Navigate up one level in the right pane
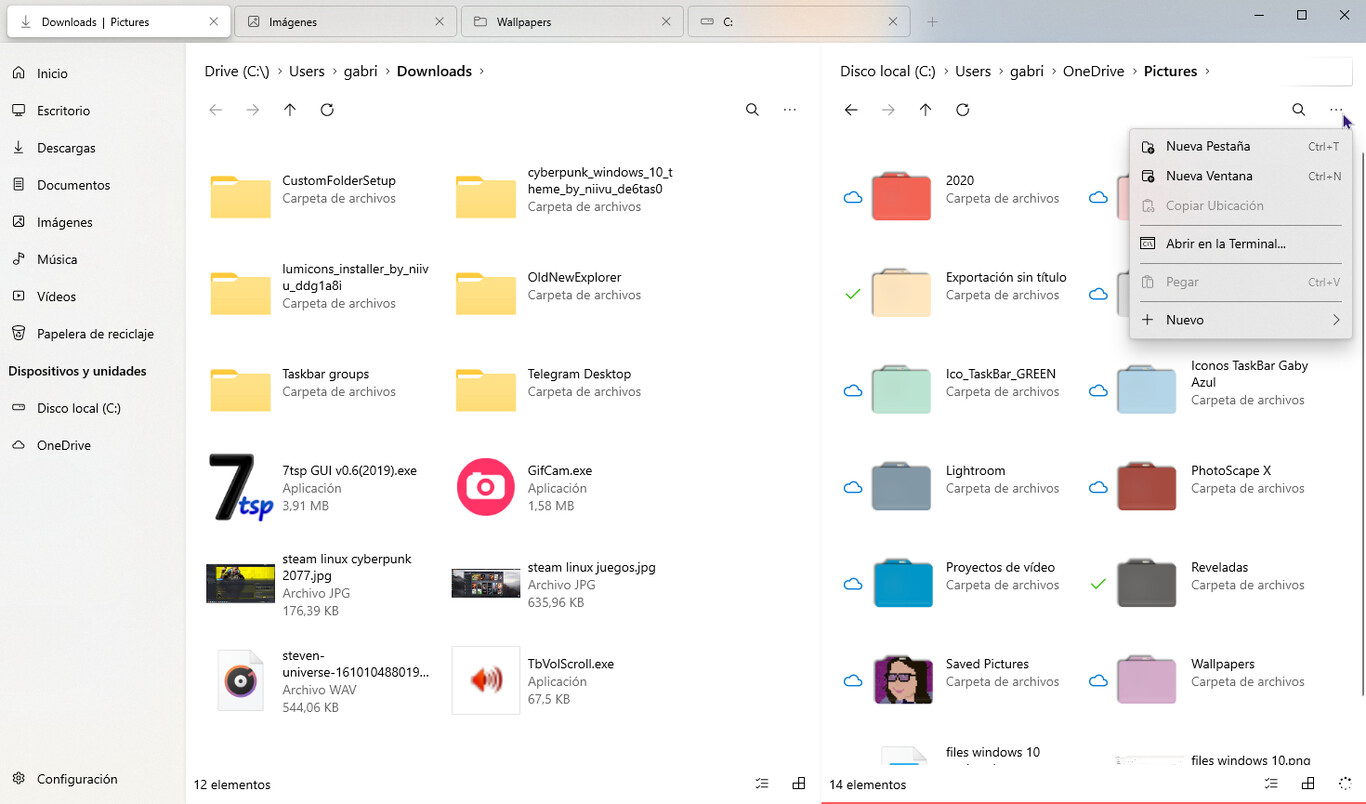Image resolution: width=1366 pixels, height=804 pixels. click(925, 110)
